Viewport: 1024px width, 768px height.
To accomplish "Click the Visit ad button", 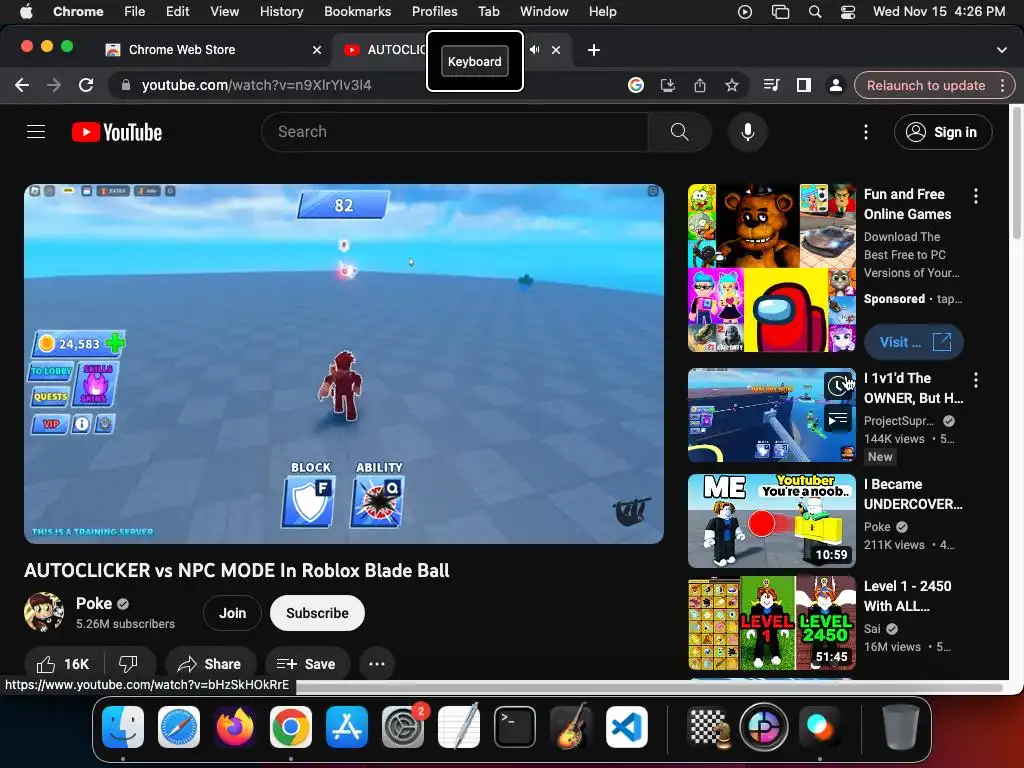I will 914,342.
